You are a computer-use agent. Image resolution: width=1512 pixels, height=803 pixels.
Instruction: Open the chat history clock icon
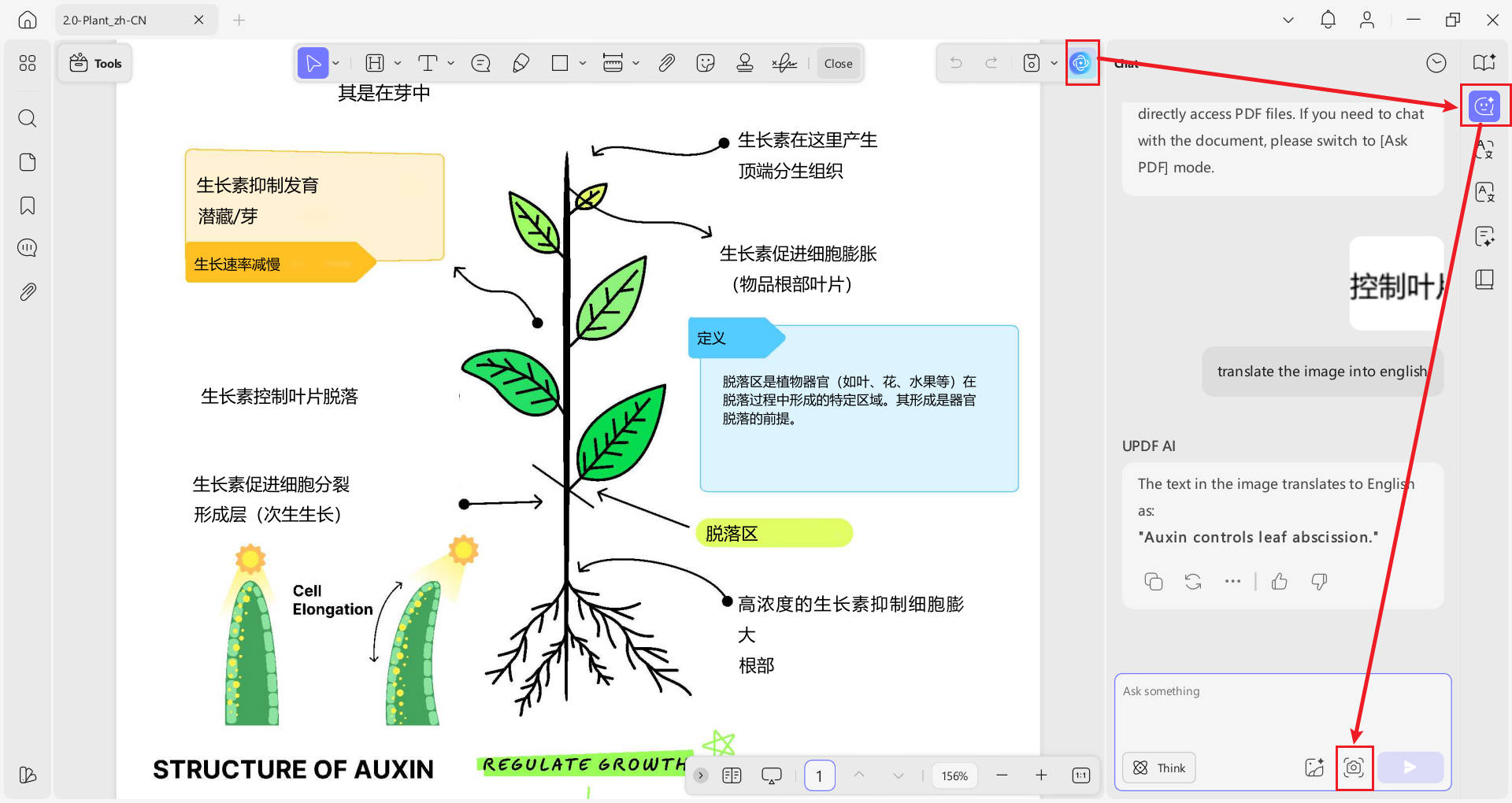(x=1436, y=63)
